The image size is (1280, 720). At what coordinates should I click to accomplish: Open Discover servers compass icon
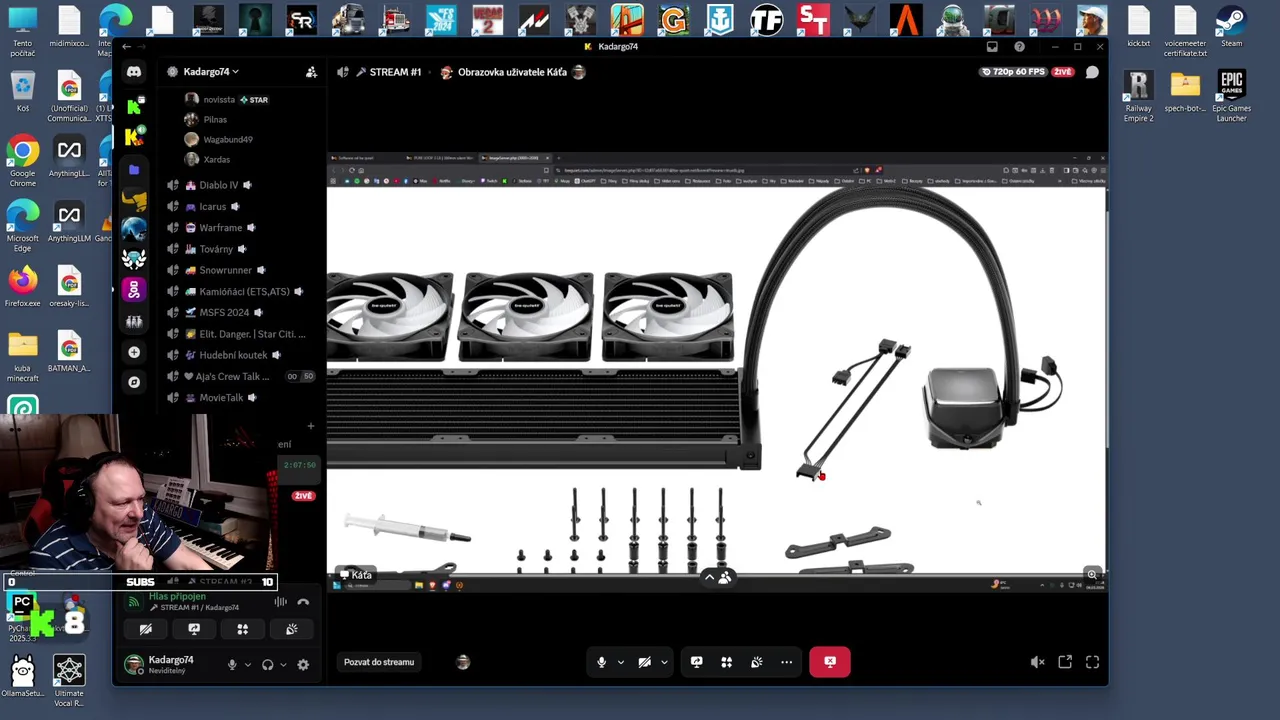click(134, 382)
